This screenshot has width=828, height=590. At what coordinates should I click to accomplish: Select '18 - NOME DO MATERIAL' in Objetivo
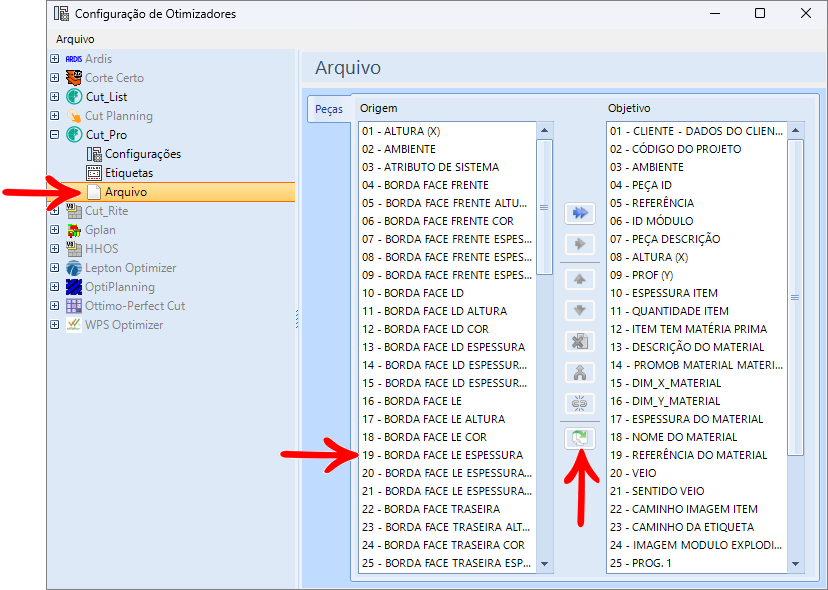click(x=697, y=437)
